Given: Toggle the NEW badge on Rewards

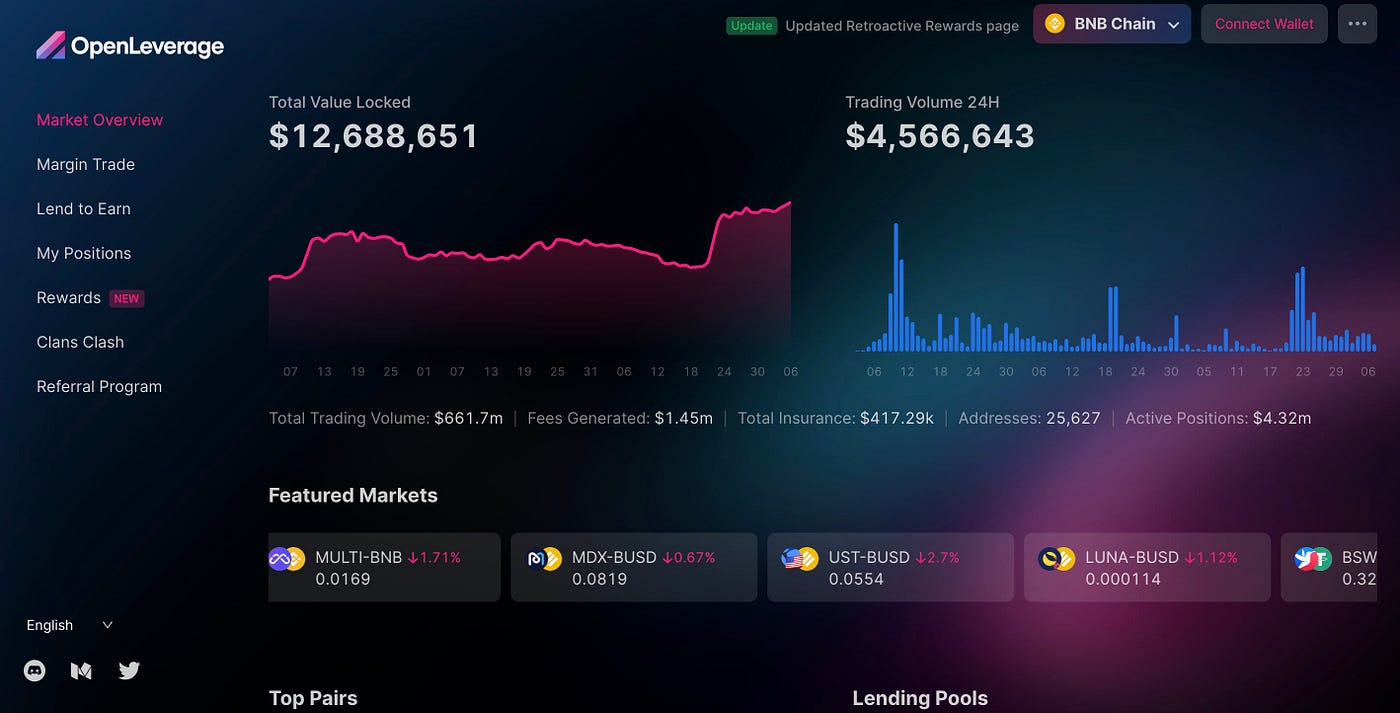Looking at the screenshot, I should click(x=127, y=298).
